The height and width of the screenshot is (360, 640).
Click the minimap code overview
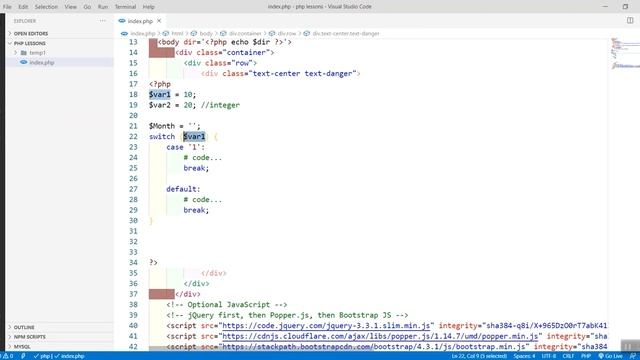[x=624, y=53]
